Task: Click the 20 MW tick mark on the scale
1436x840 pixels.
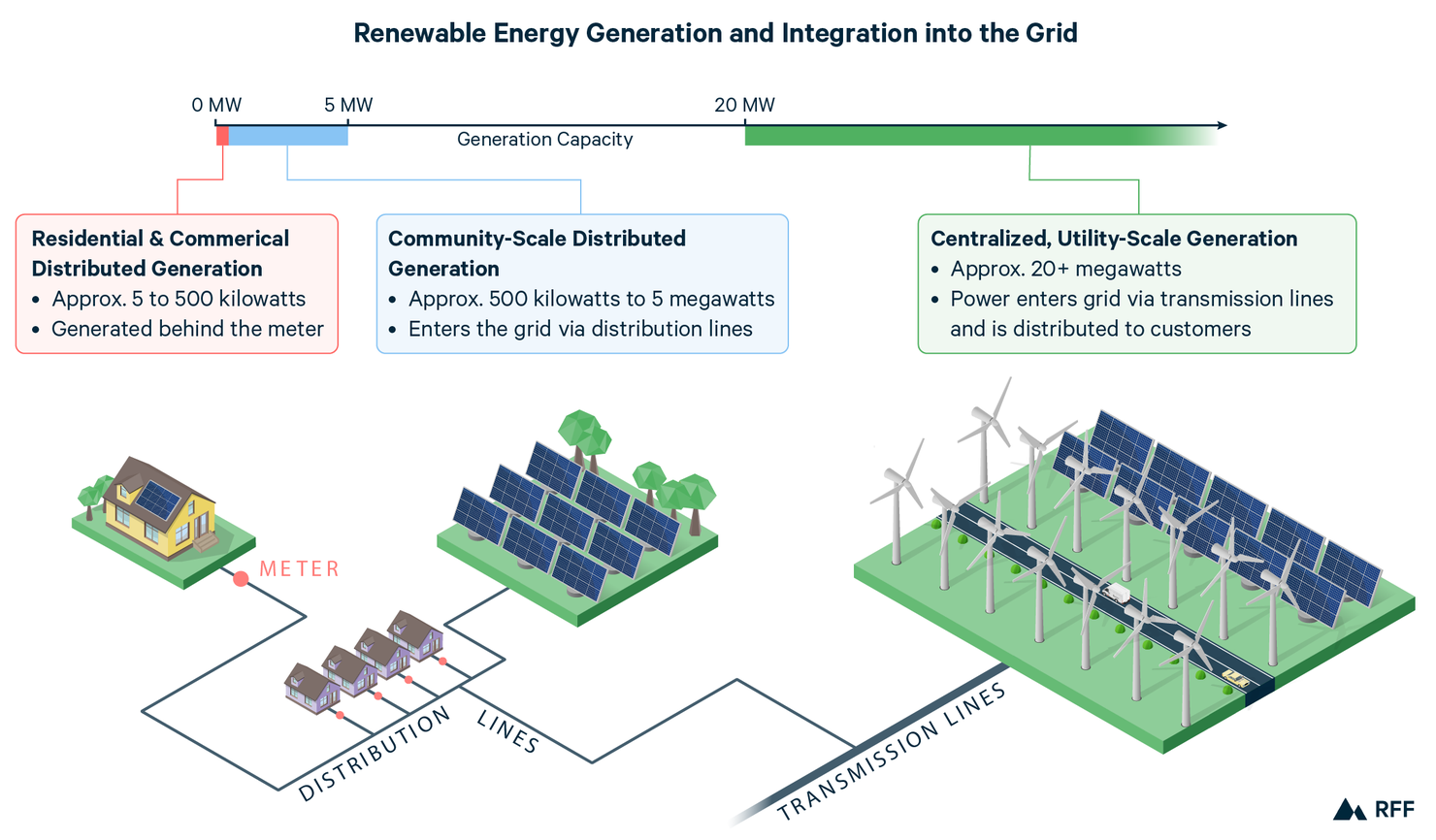Action: click(745, 124)
